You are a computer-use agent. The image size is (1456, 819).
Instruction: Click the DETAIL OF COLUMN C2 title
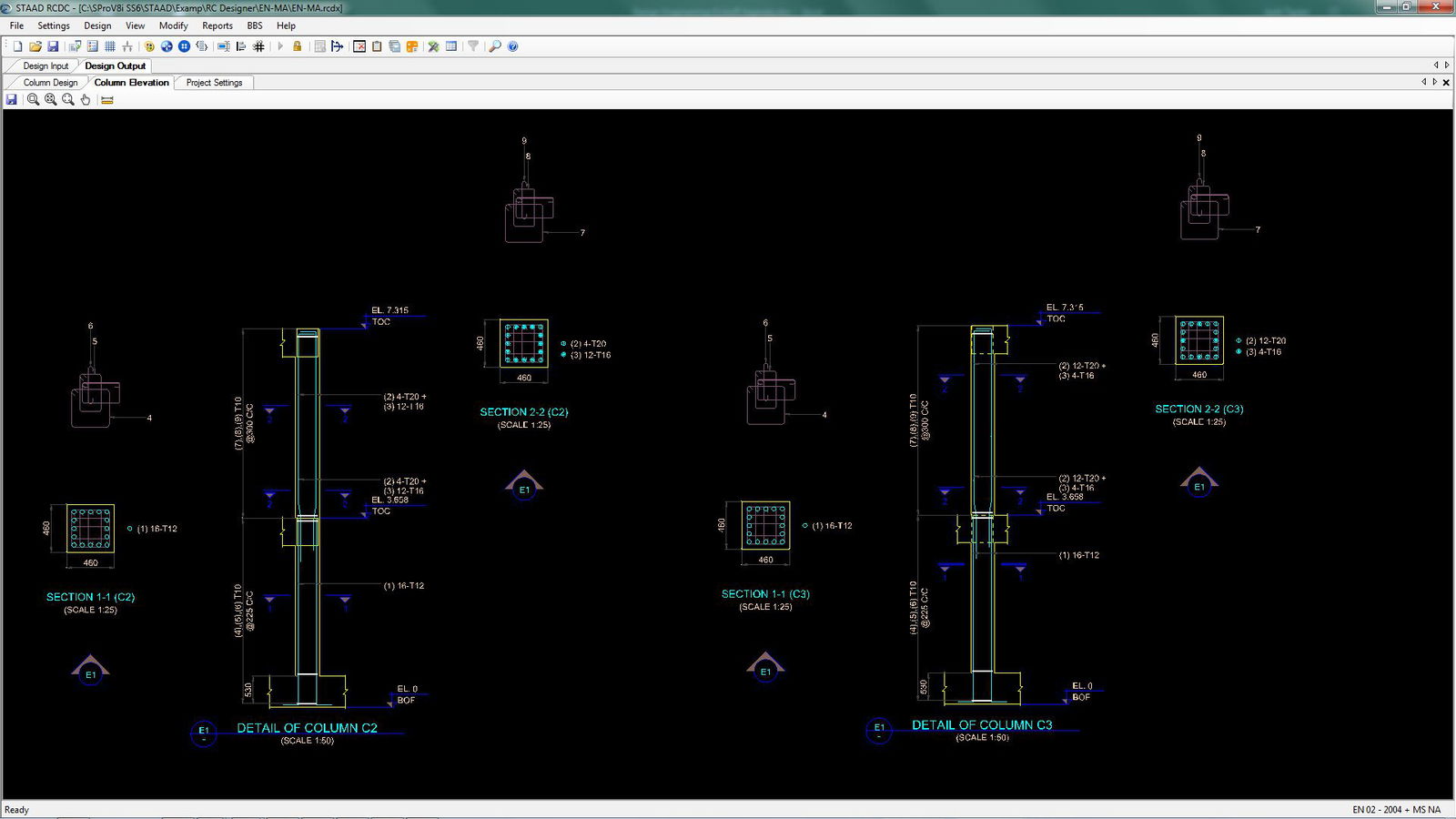(x=307, y=728)
